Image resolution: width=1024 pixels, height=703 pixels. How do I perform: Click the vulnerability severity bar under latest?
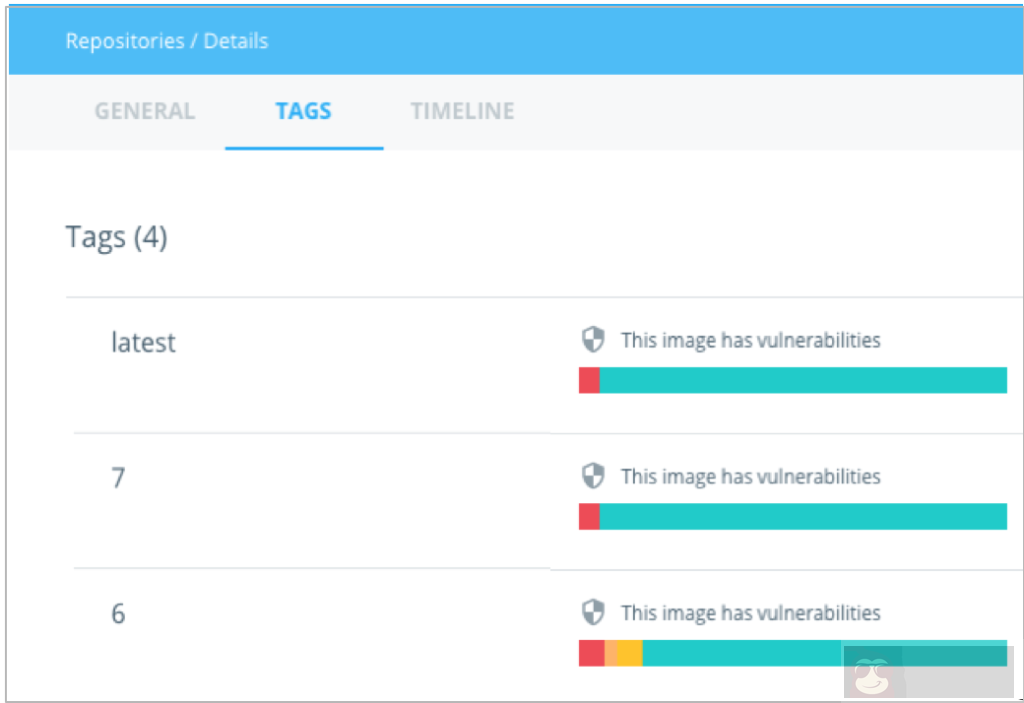click(x=790, y=380)
